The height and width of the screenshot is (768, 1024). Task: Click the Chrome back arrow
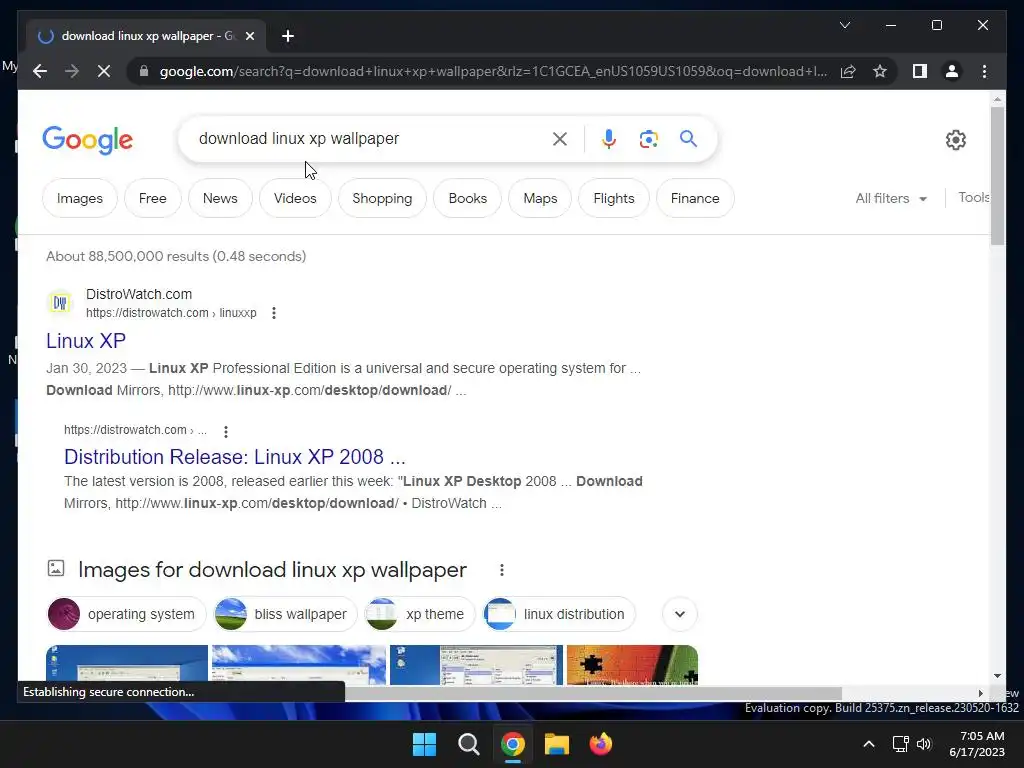coord(40,71)
